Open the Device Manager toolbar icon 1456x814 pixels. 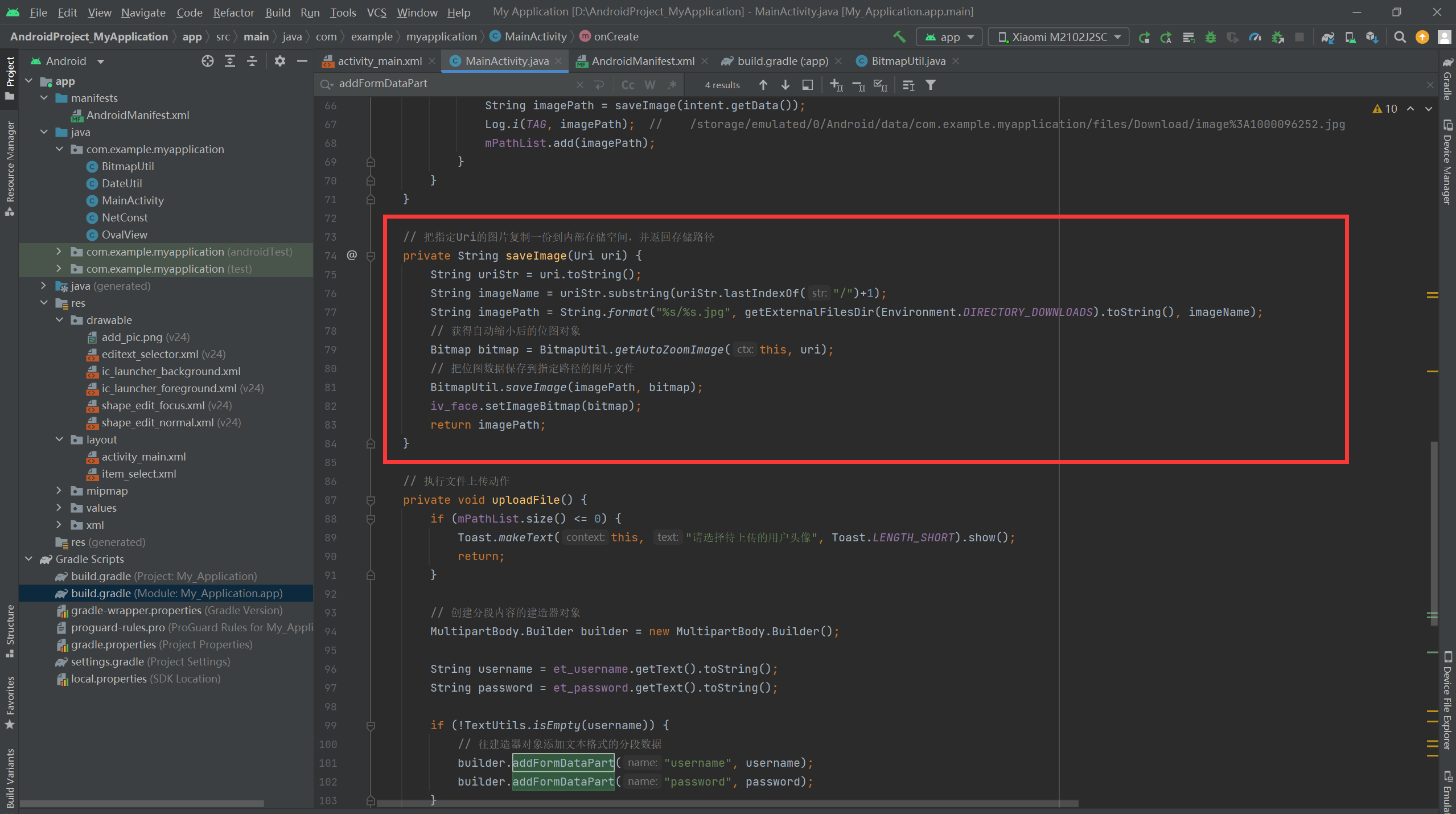coord(1350,37)
